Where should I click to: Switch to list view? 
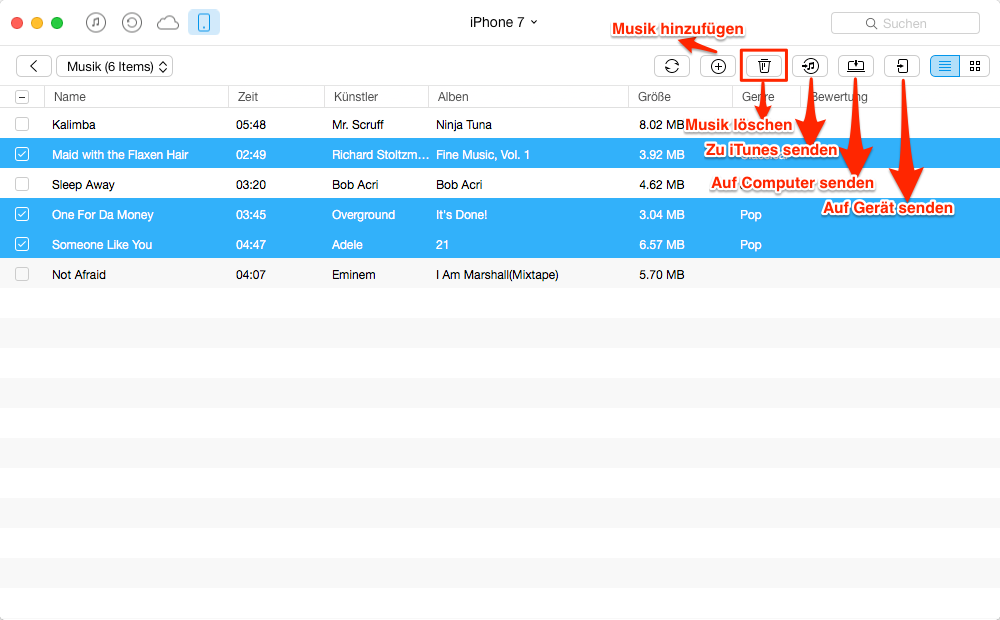pyautogui.click(x=945, y=66)
